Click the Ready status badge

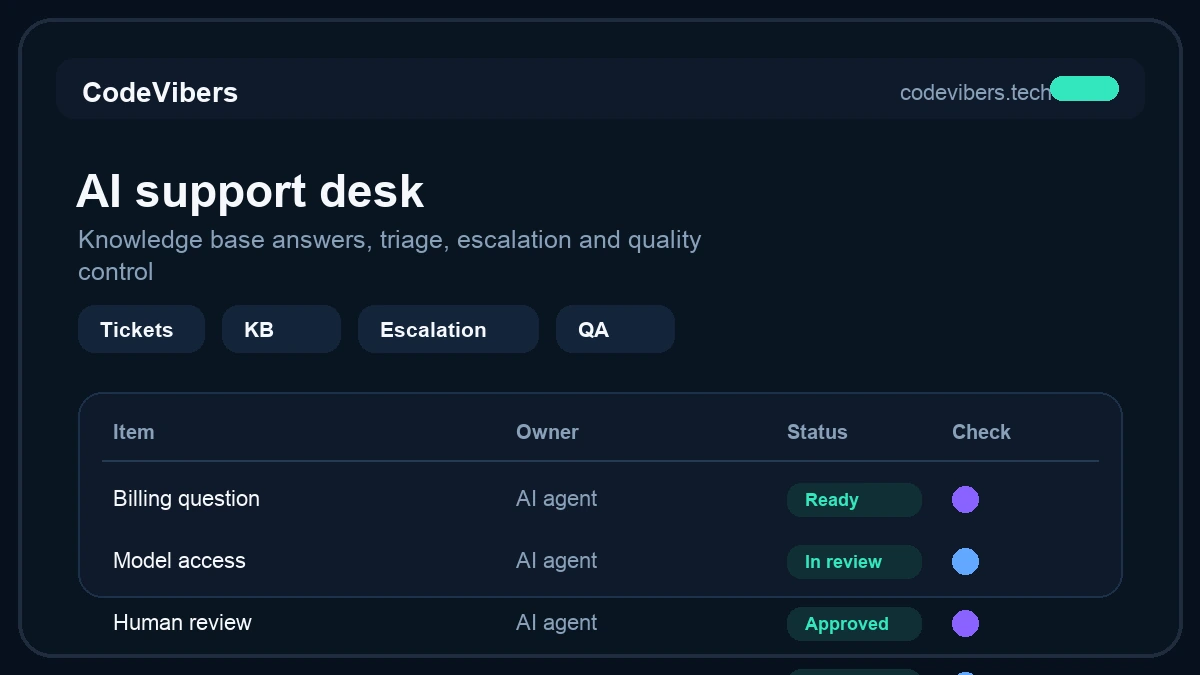854,500
